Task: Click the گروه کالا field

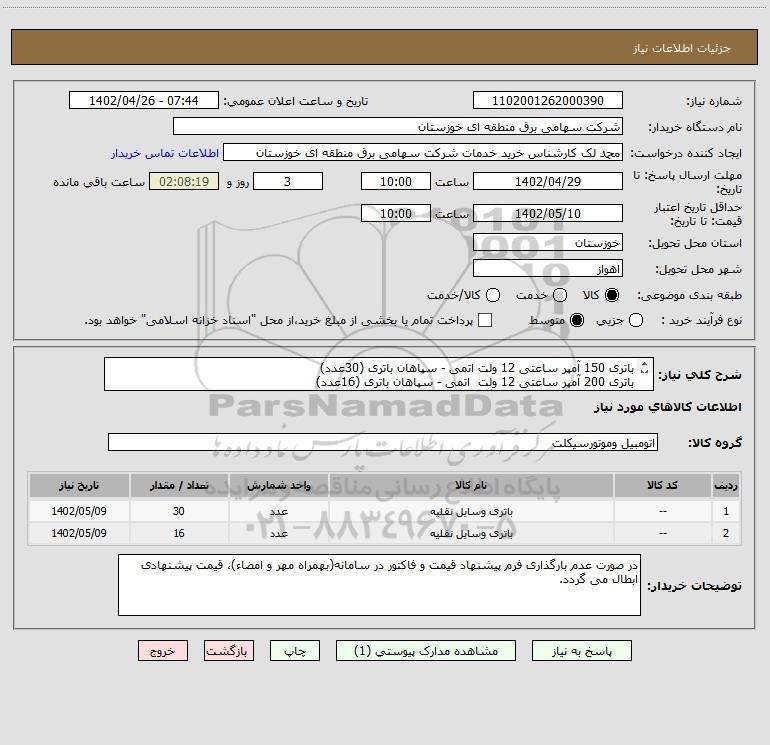Action: point(382,442)
